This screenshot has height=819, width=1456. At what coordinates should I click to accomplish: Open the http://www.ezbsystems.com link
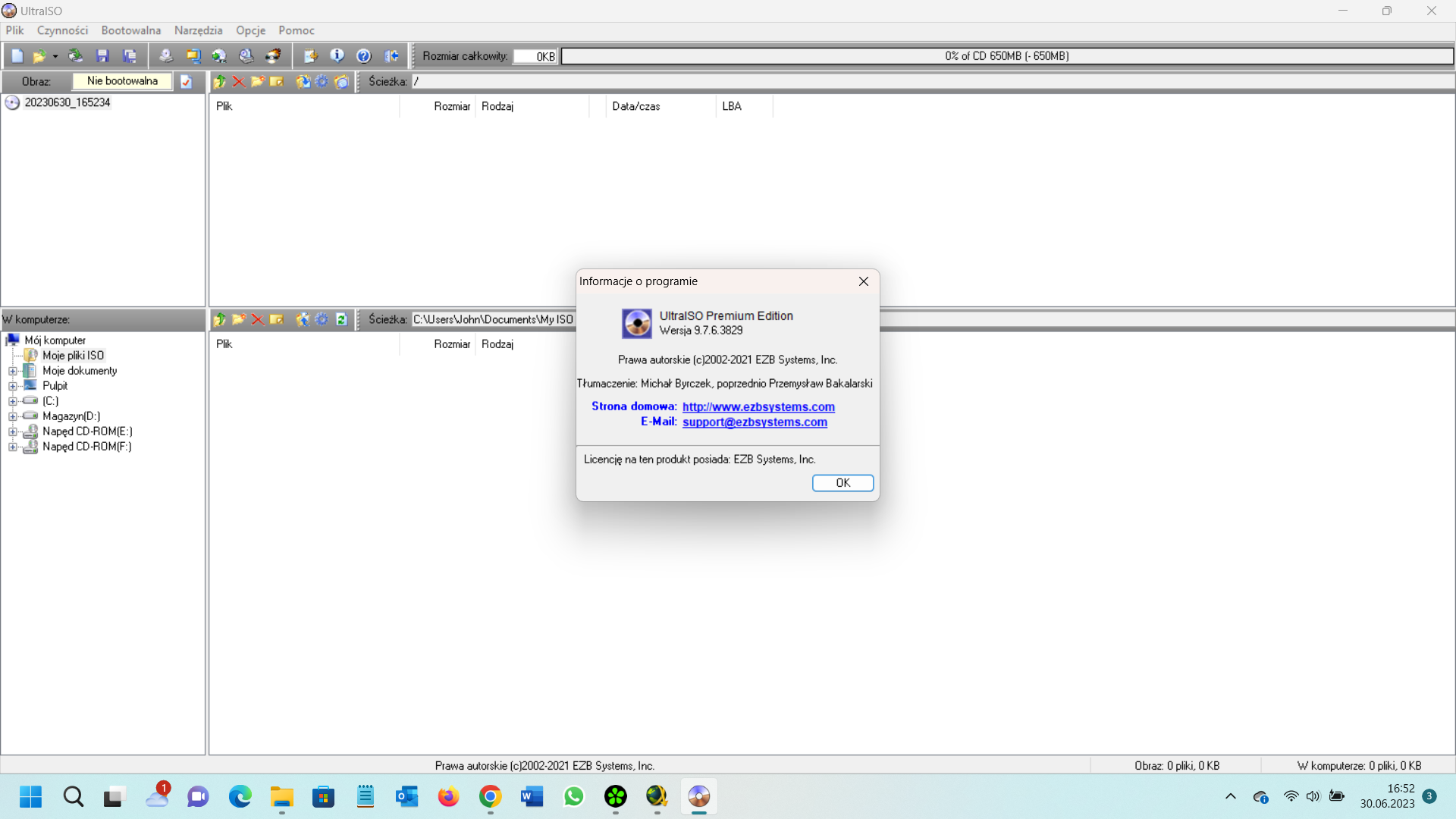point(758,407)
